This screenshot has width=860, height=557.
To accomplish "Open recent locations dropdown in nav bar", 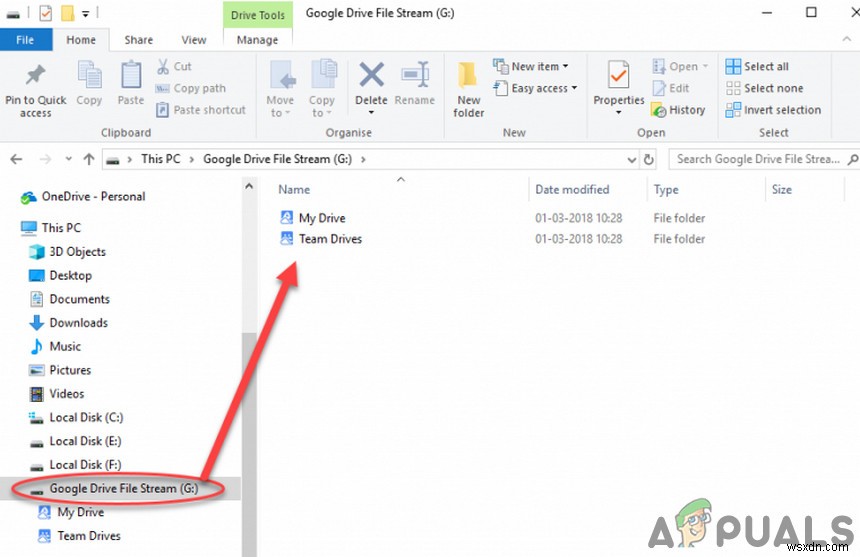I will 69,160.
